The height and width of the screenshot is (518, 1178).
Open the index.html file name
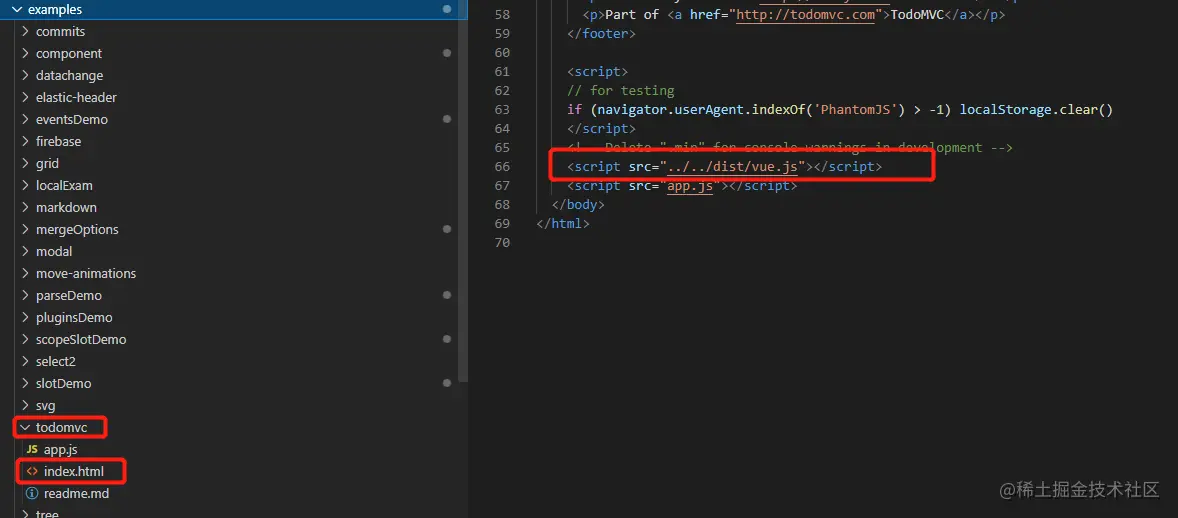[x=74, y=471]
